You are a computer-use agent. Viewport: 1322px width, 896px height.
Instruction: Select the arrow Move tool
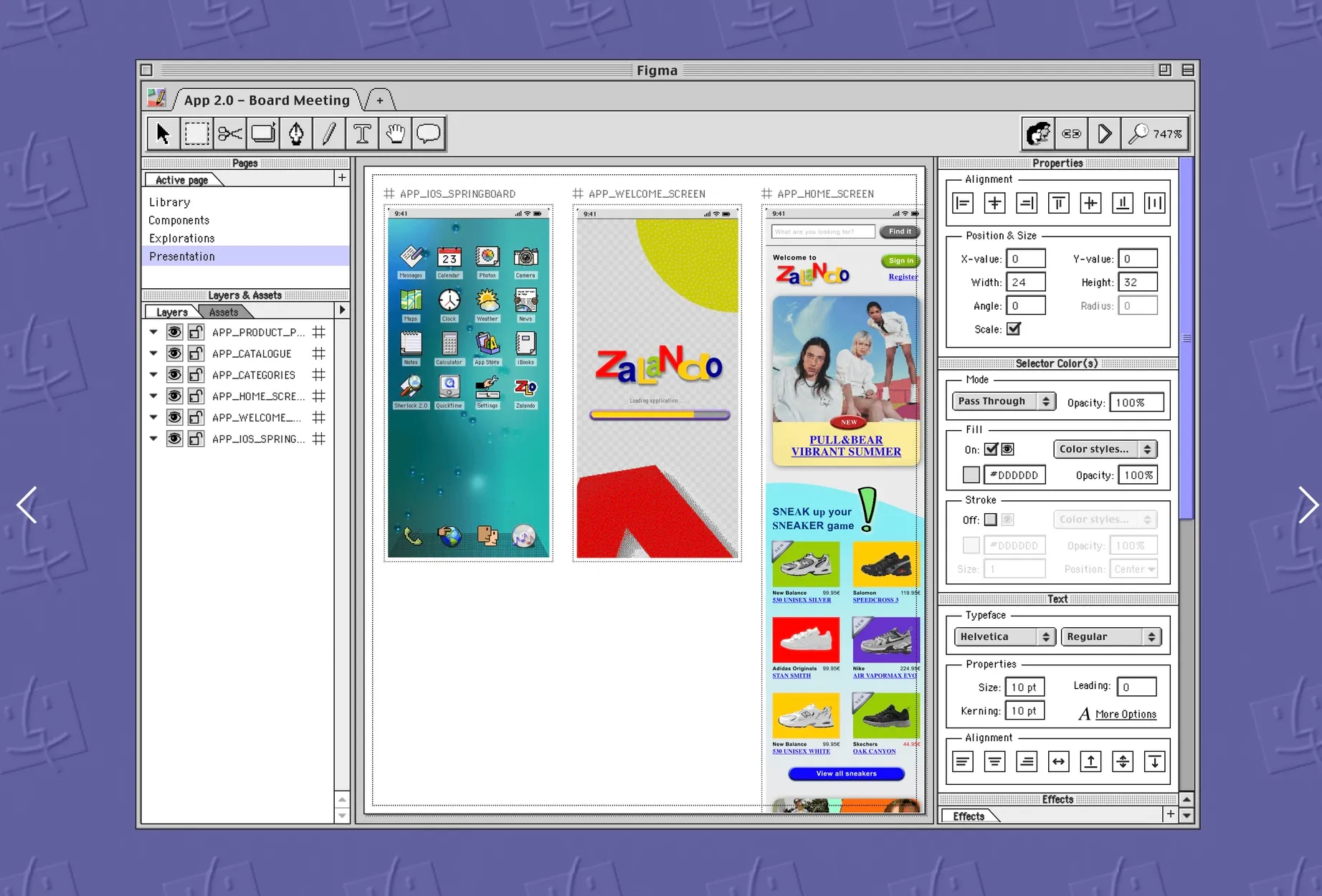pos(163,134)
